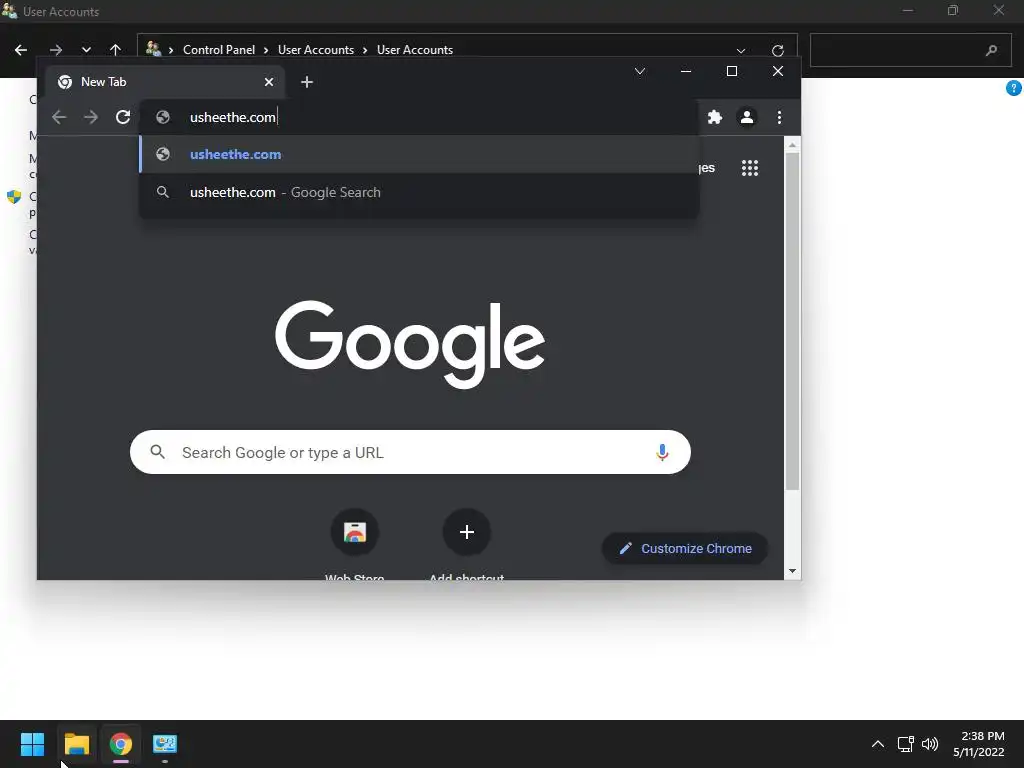This screenshot has width=1024, height=768.
Task: Choose usheethe.com Google Search suggestion
Action: [419, 192]
